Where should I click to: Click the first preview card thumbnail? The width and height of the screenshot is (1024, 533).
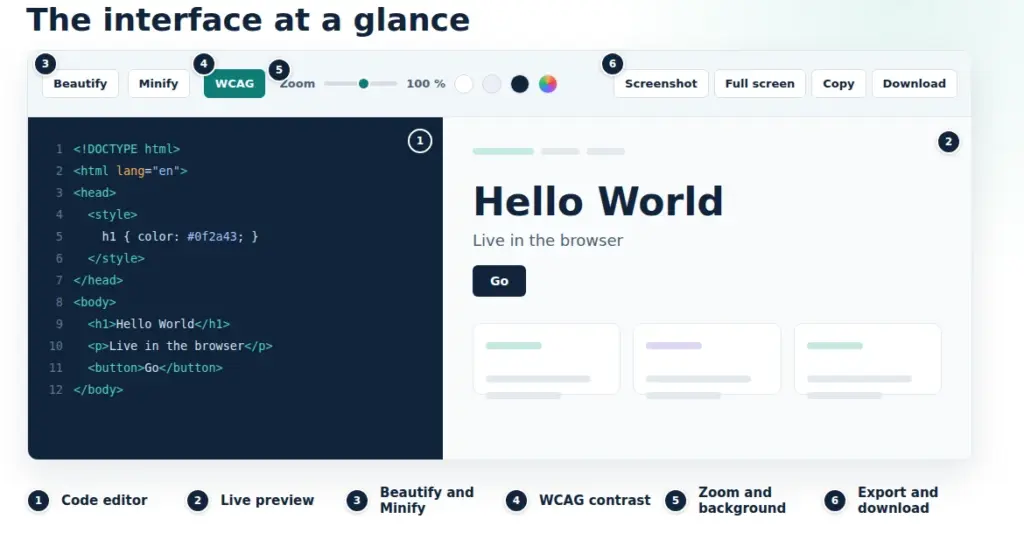[x=547, y=359]
